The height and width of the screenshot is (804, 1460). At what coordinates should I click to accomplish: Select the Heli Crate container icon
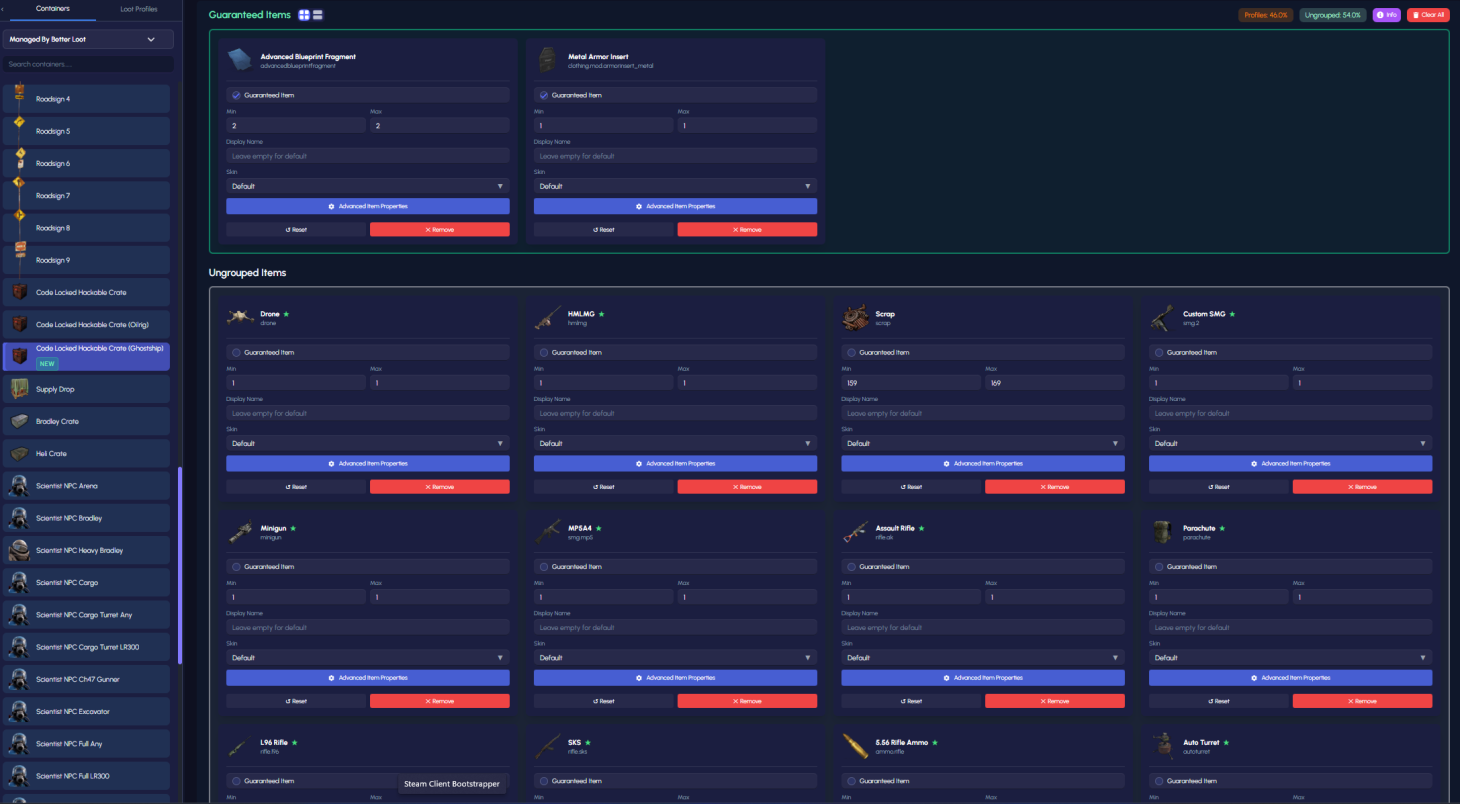[19, 454]
